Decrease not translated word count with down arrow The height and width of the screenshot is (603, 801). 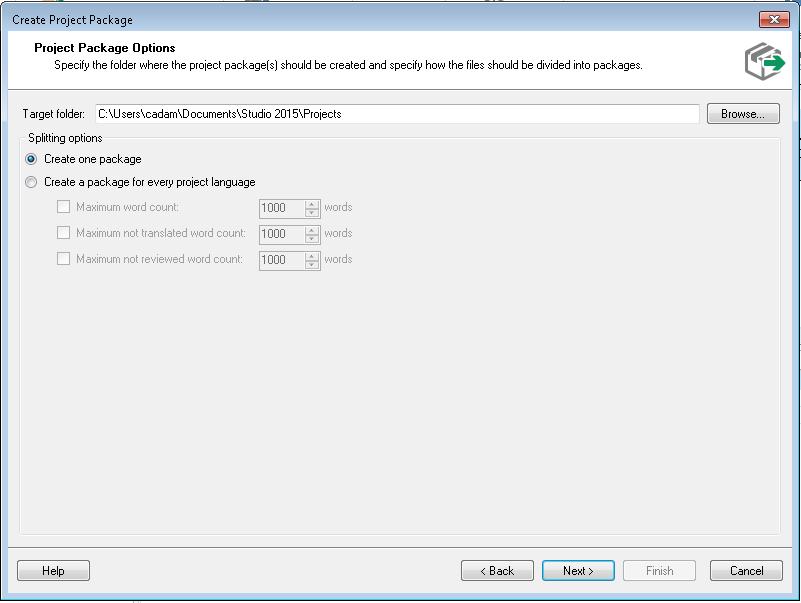312,239
